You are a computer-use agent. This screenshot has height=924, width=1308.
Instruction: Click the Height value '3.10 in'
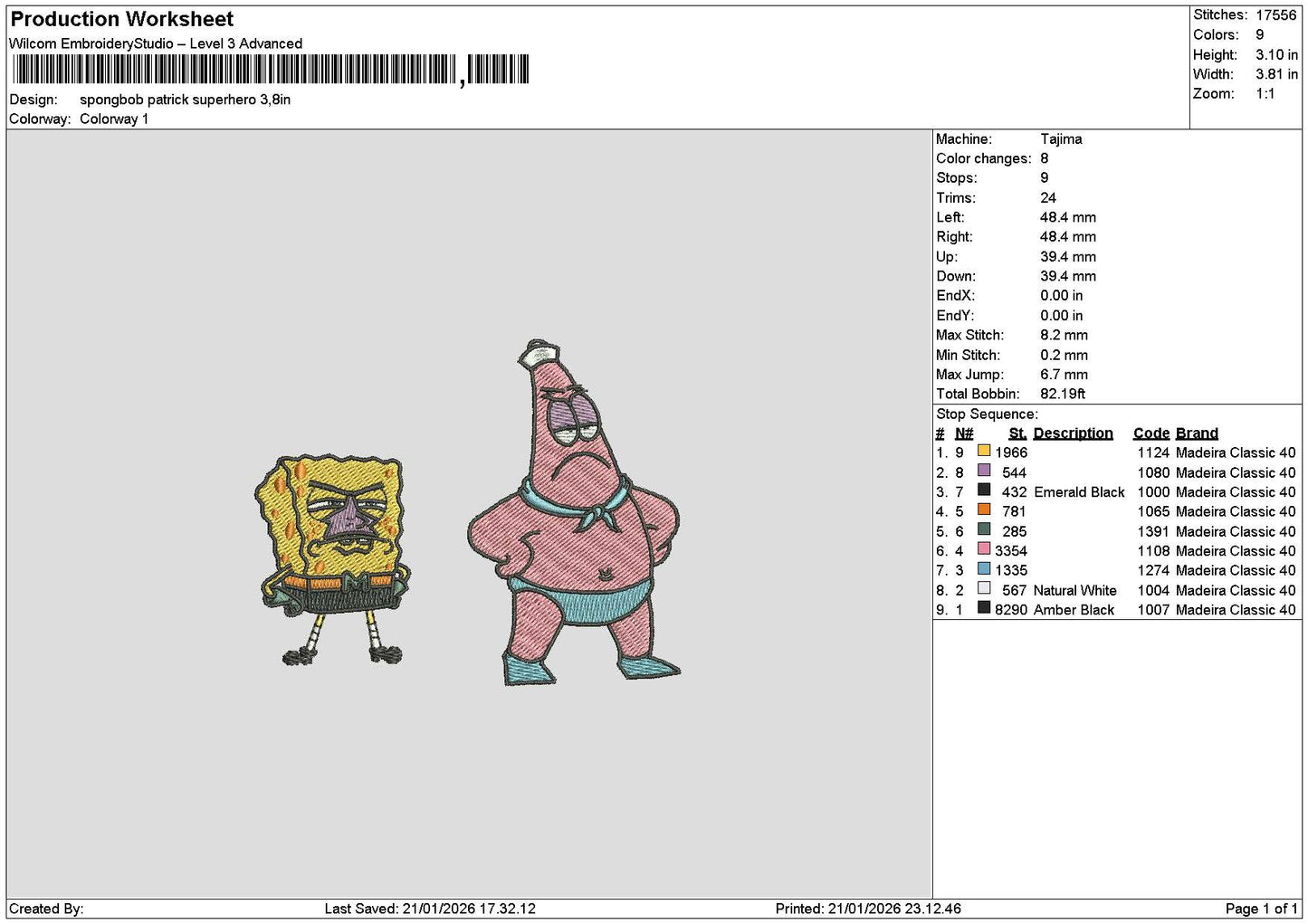(1276, 54)
